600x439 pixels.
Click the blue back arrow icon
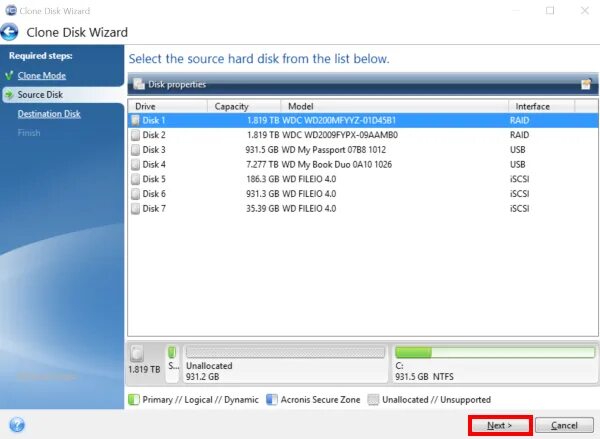click(9, 32)
